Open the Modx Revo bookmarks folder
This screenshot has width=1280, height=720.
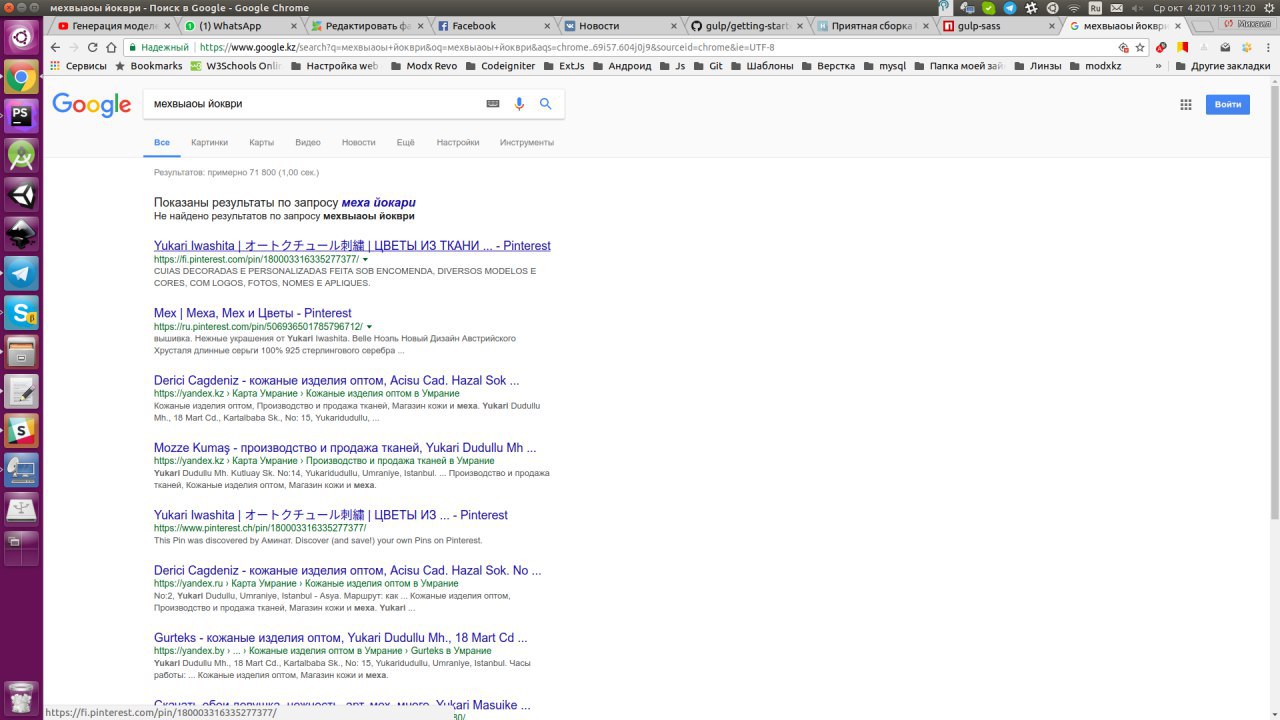423,66
